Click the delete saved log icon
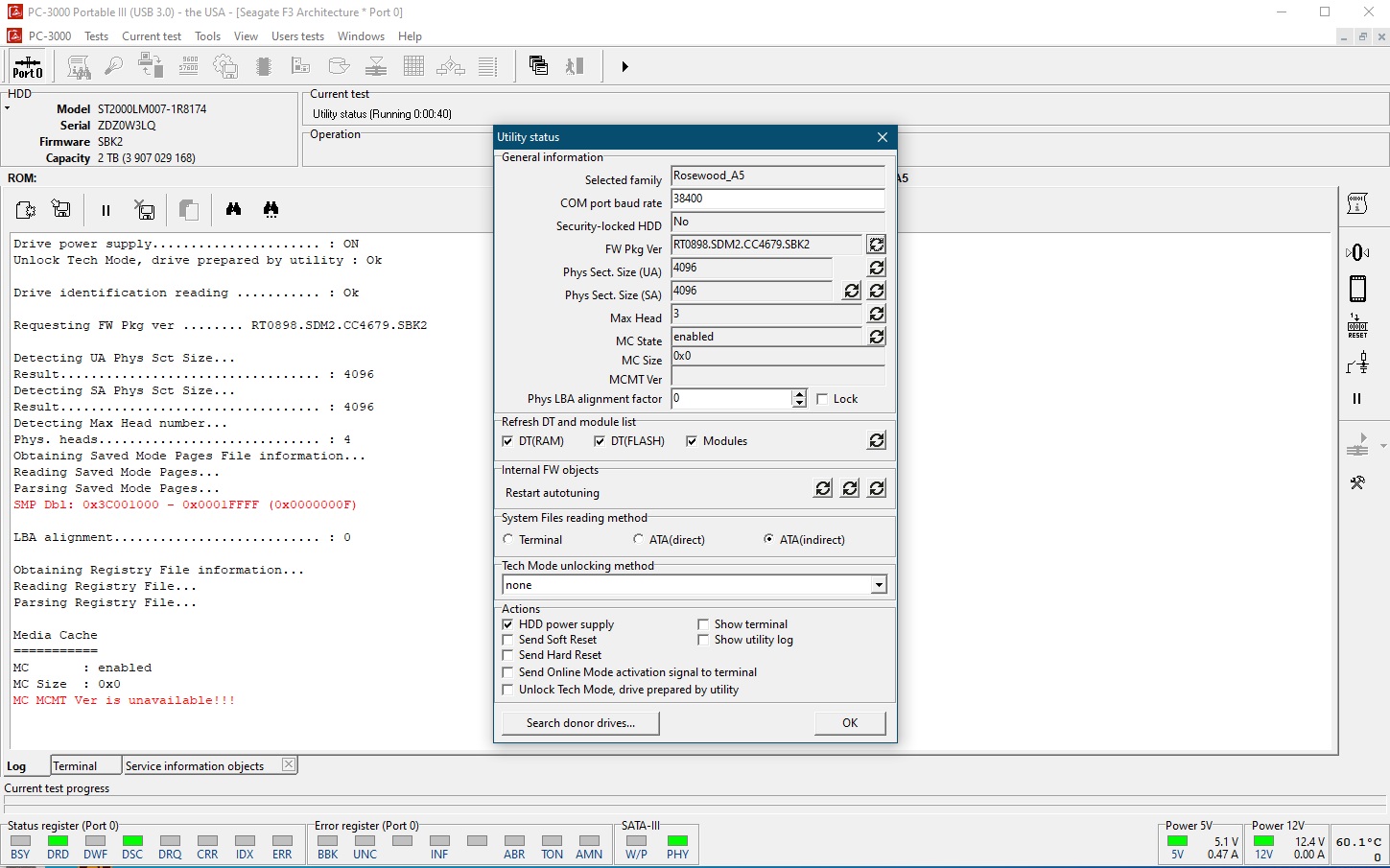Viewport: 1390px width, 868px height. pyautogui.click(x=145, y=209)
